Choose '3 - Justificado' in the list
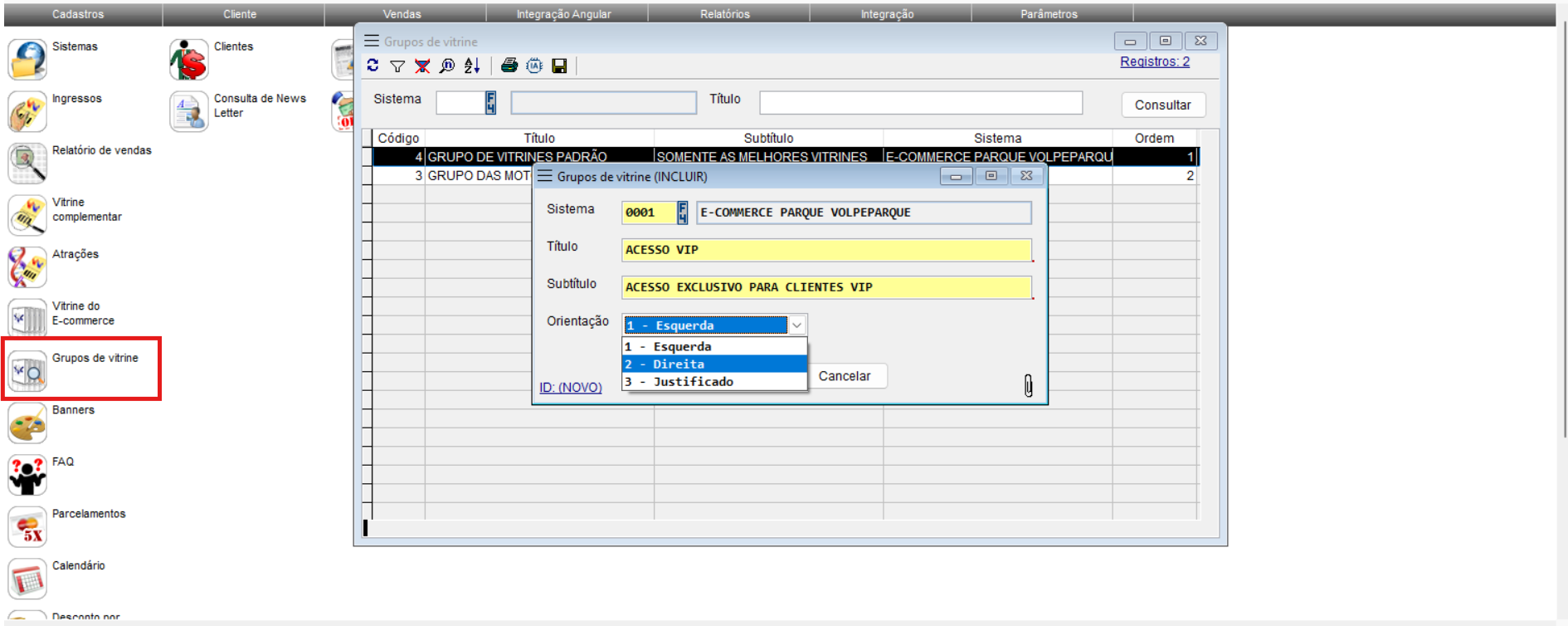Screen dimensions: 1568x626 [713, 382]
